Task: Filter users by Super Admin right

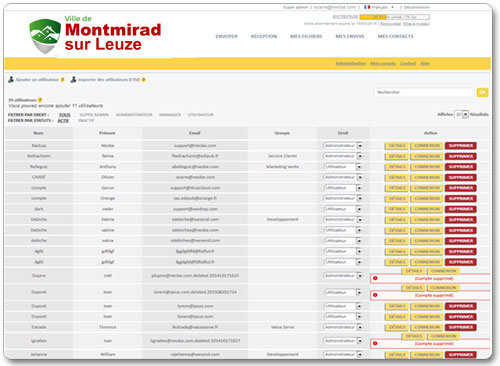Action: point(94,115)
